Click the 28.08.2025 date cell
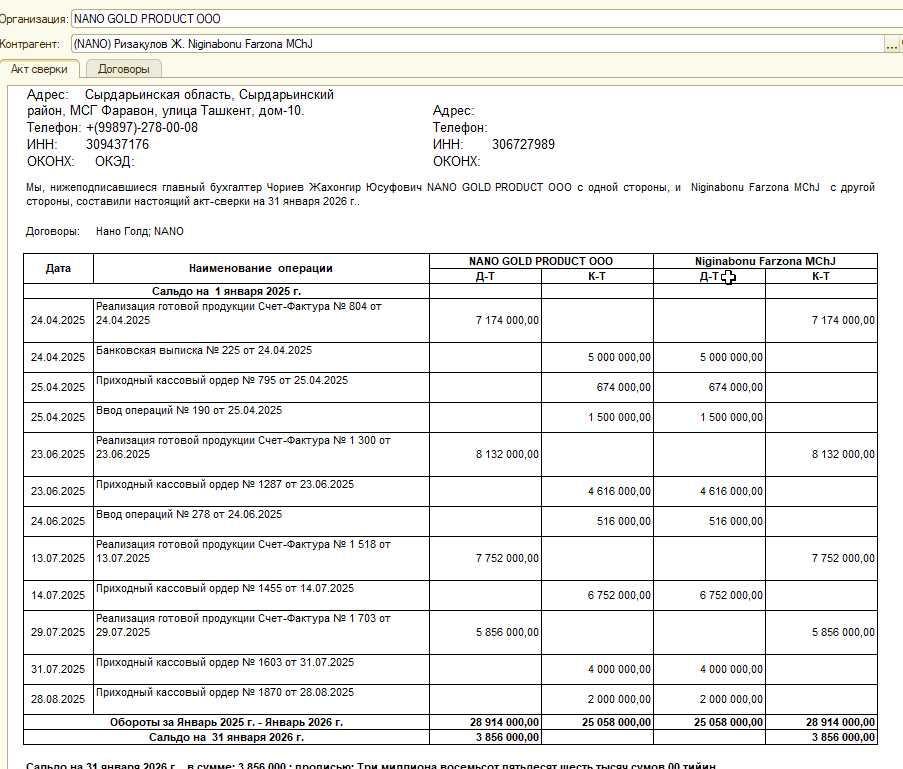 (58, 699)
